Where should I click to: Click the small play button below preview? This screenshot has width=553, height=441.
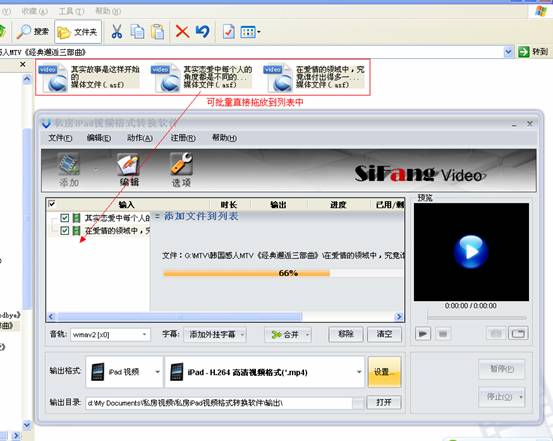click(423, 333)
